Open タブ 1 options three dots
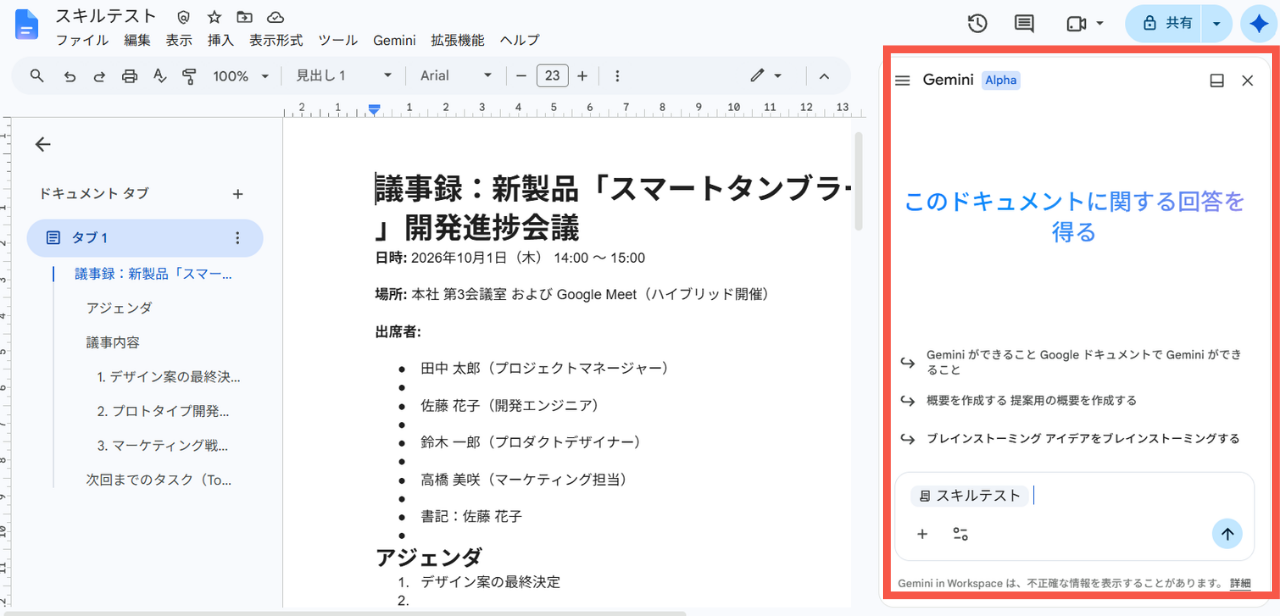Screen dimensions: 1280x616 click(x=237, y=238)
